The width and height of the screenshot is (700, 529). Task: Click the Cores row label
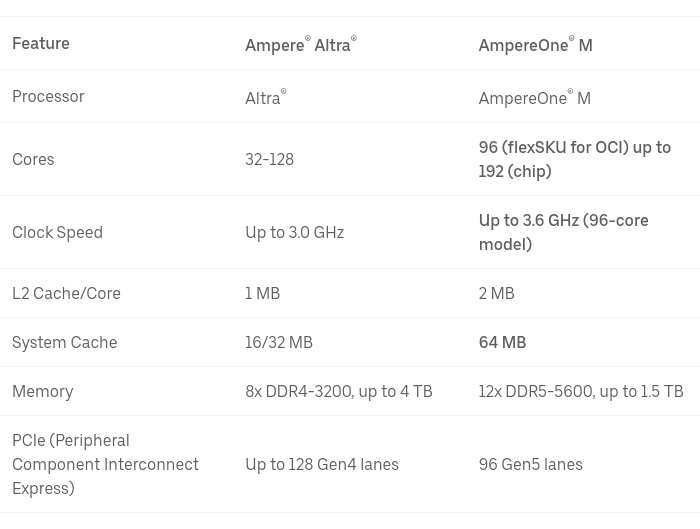point(33,159)
